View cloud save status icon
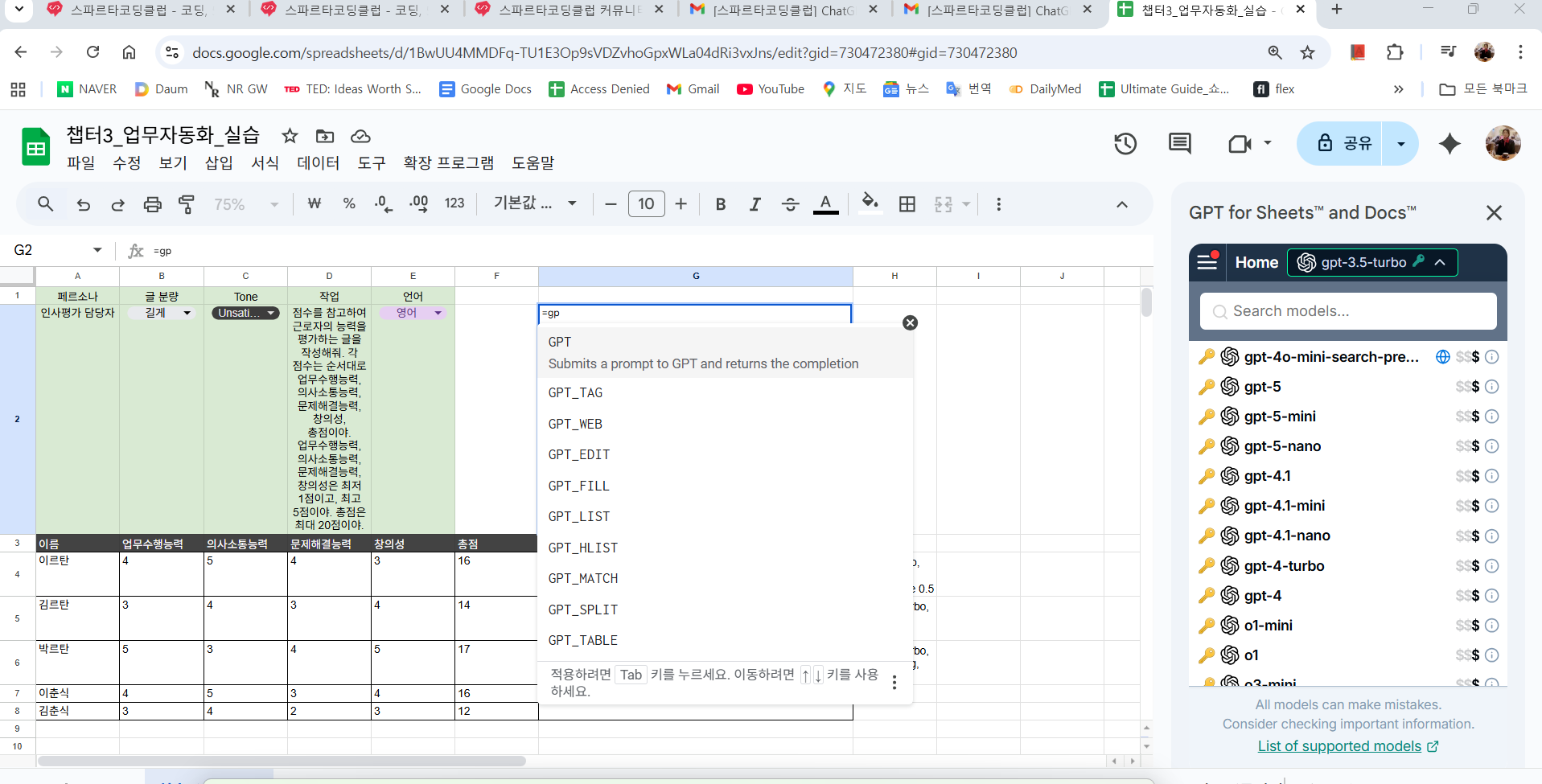 click(360, 136)
